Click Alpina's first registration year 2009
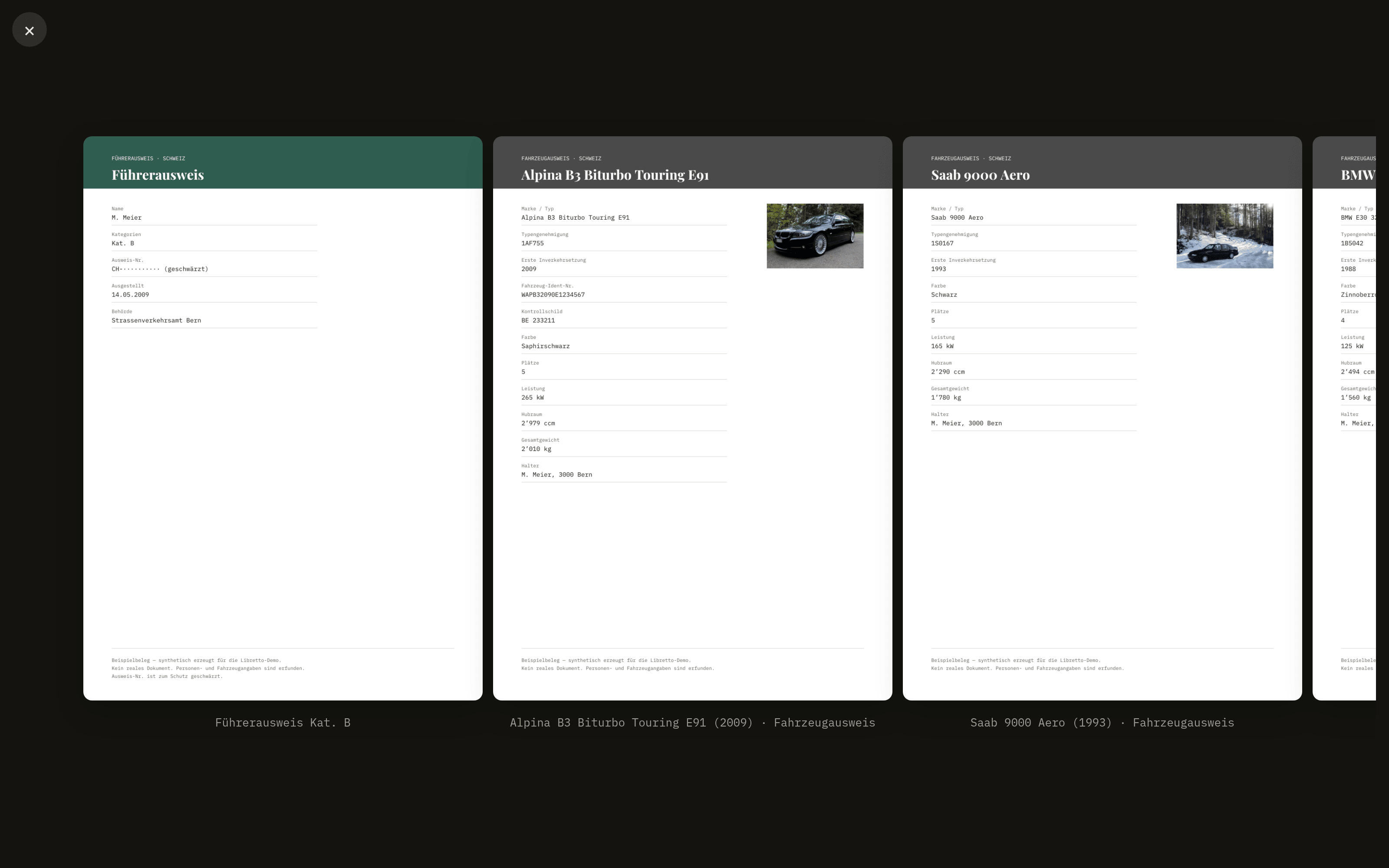The width and height of the screenshot is (1389, 868). [529, 269]
